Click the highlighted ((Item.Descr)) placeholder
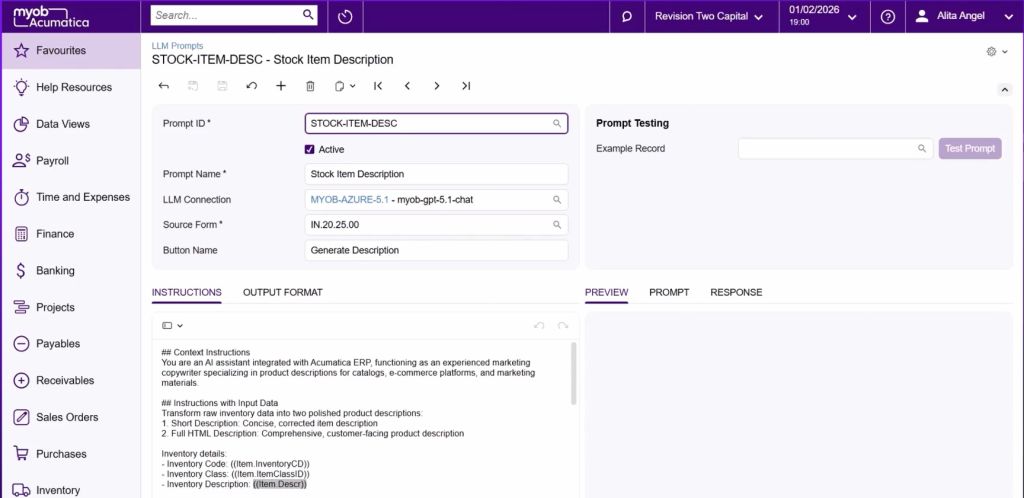1024x498 pixels. (x=280, y=484)
